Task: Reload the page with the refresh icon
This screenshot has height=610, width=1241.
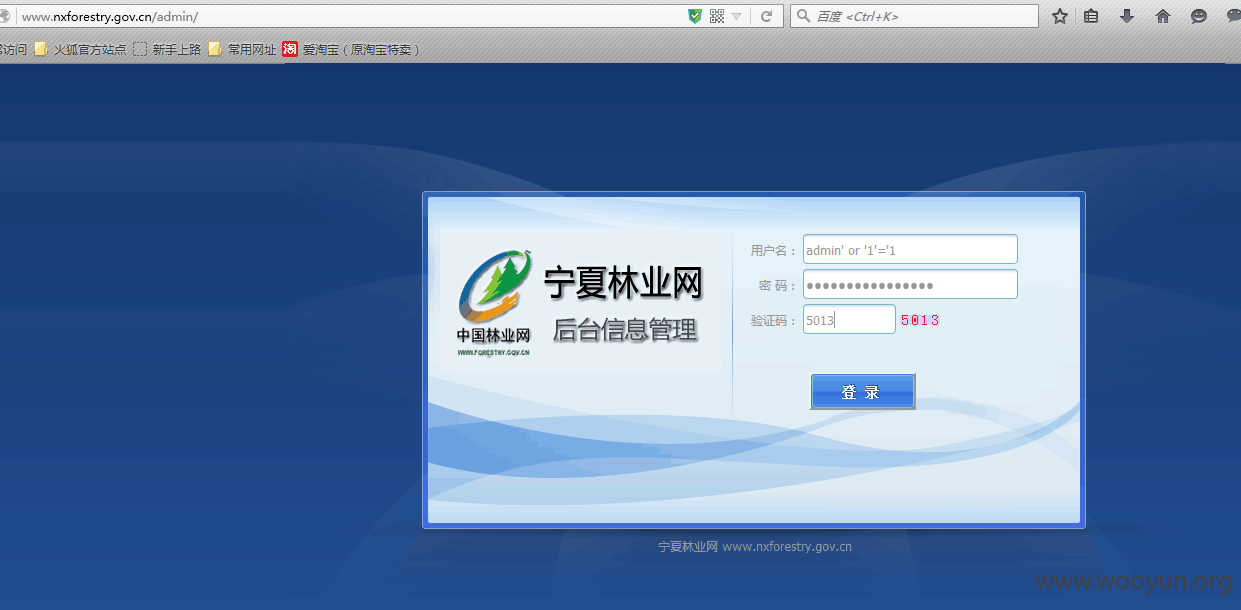Action: click(766, 16)
